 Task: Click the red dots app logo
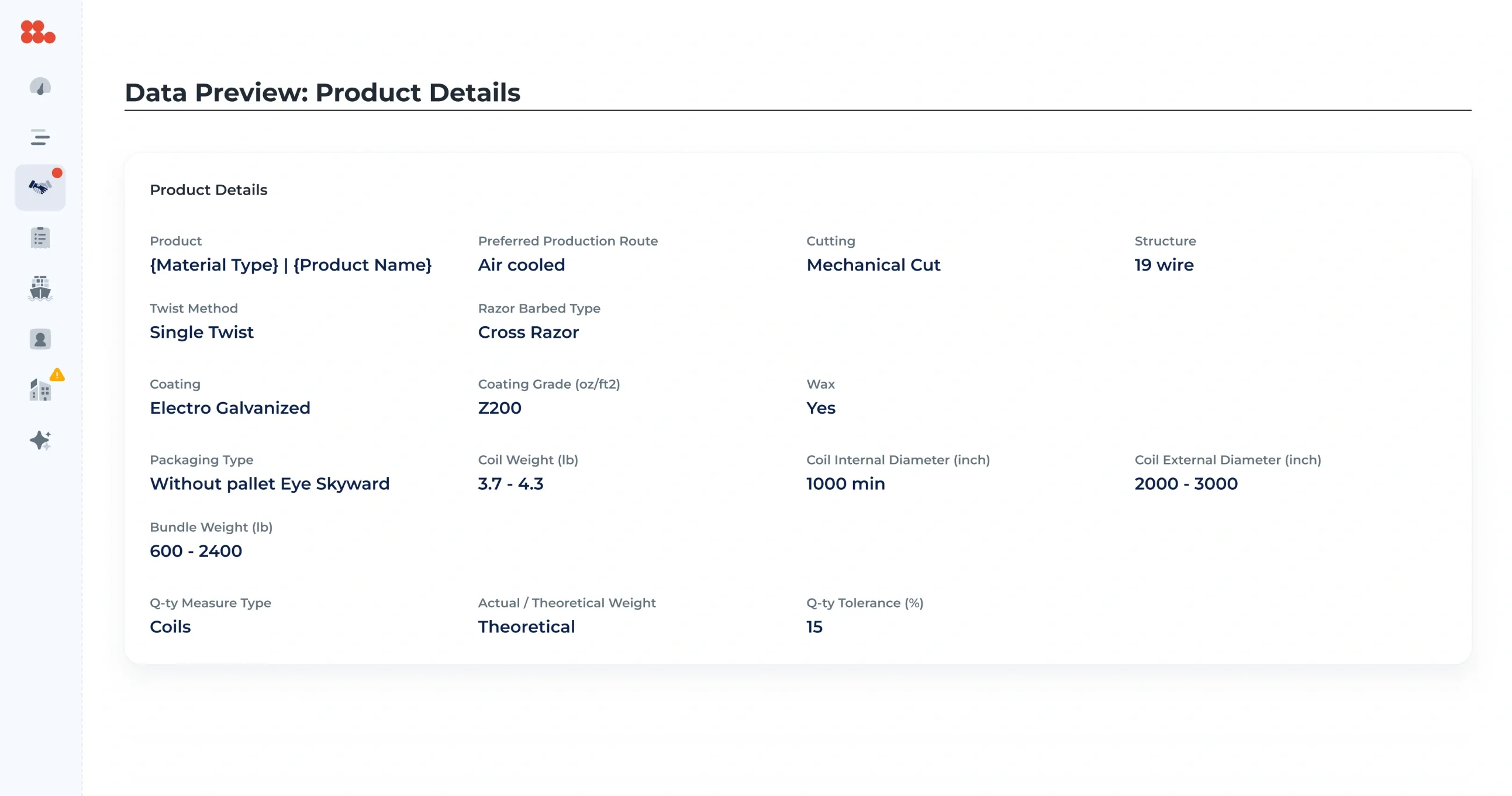click(x=38, y=32)
